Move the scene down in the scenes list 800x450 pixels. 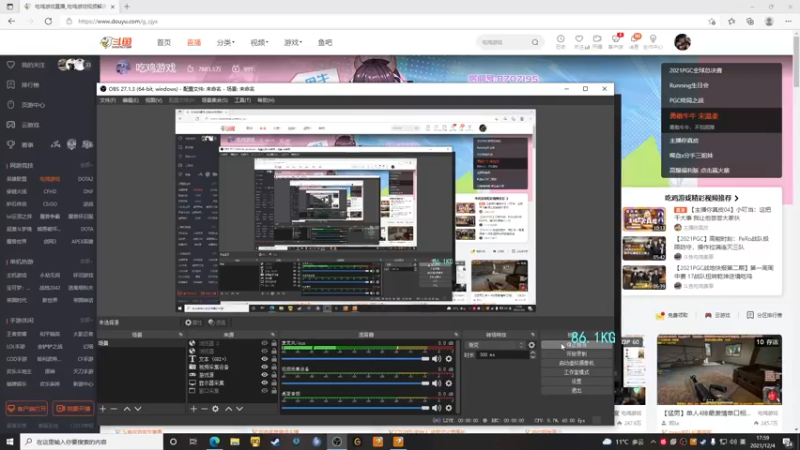[x=138, y=409]
